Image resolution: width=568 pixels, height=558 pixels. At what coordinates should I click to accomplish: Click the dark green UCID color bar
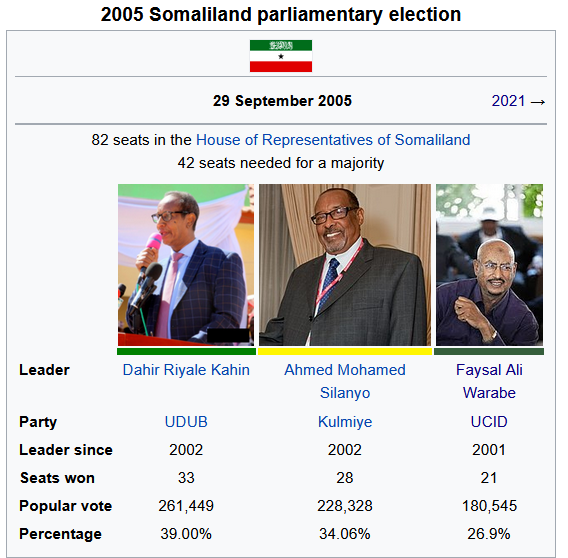coord(489,351)
